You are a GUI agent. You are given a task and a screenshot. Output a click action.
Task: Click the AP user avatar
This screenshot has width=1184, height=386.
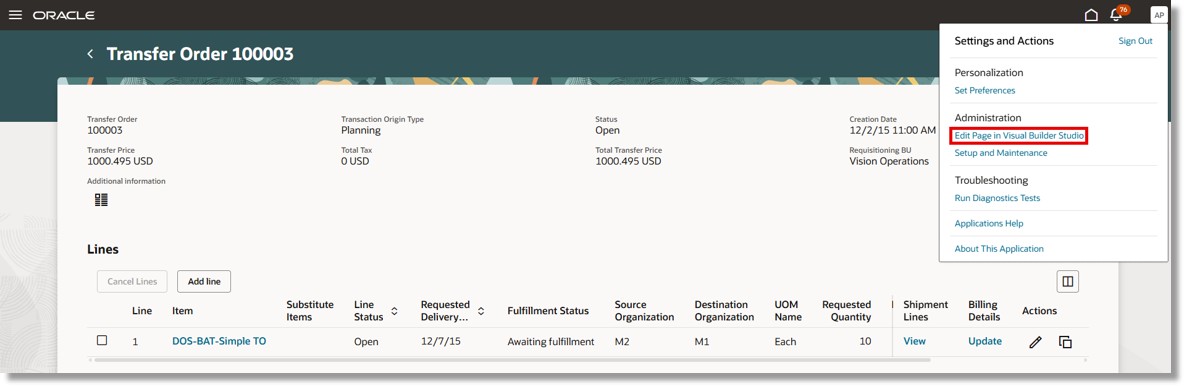point(1158,15)
